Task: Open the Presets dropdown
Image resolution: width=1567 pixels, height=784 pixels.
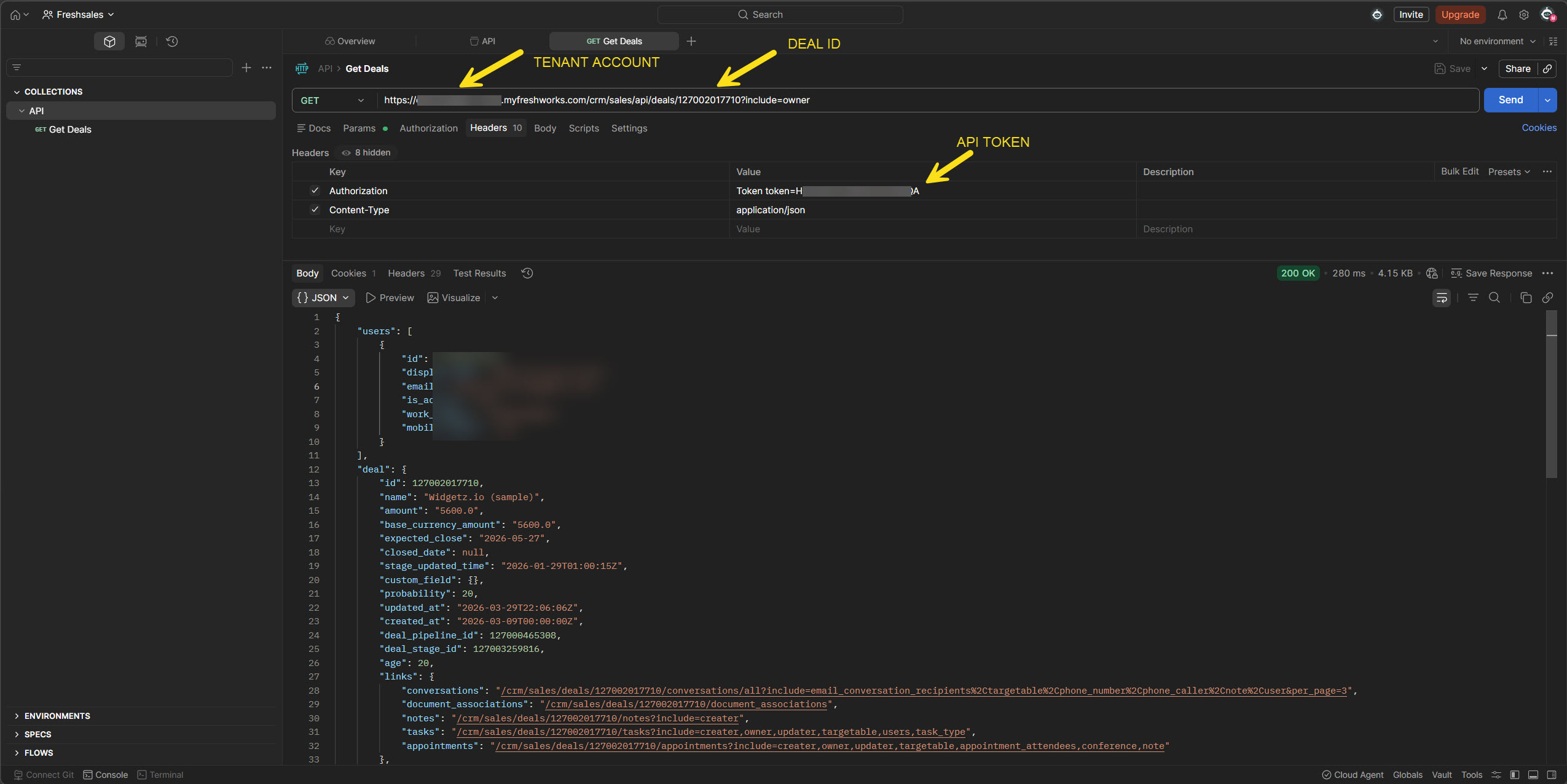Action: (1509, 172)
